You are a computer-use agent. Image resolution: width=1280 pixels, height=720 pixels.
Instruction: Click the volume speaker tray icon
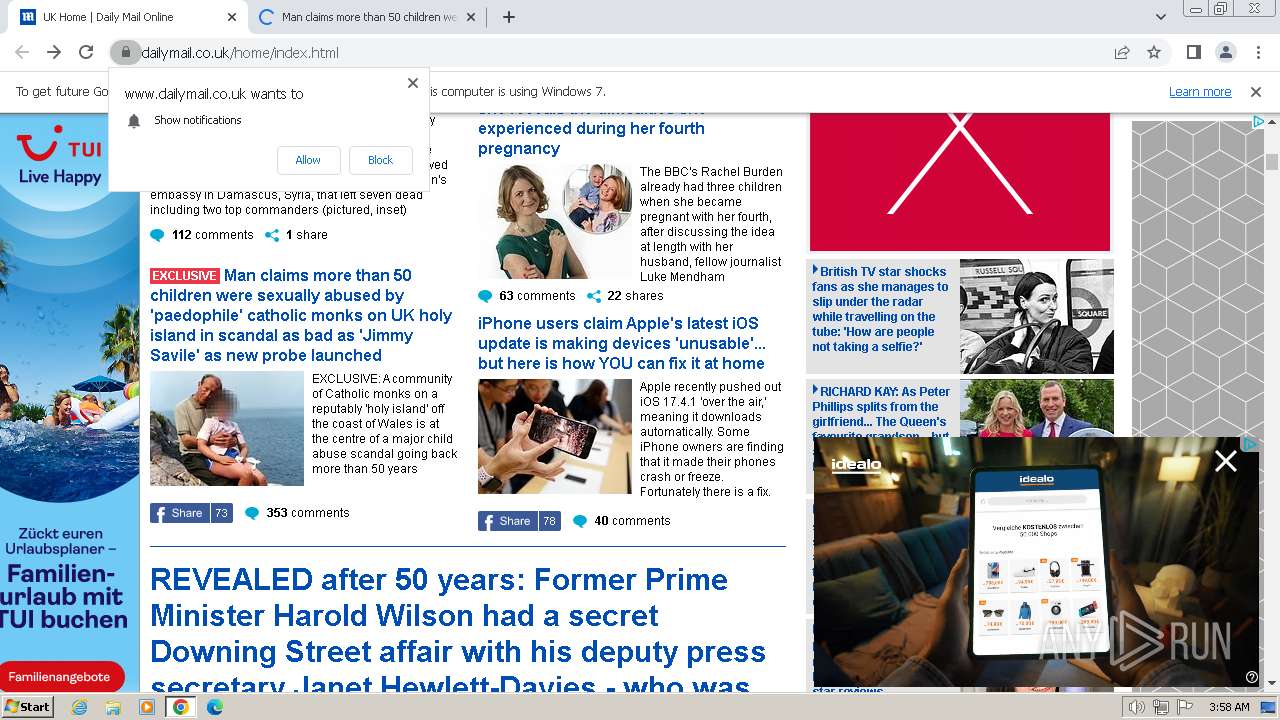coord(1137,707)
